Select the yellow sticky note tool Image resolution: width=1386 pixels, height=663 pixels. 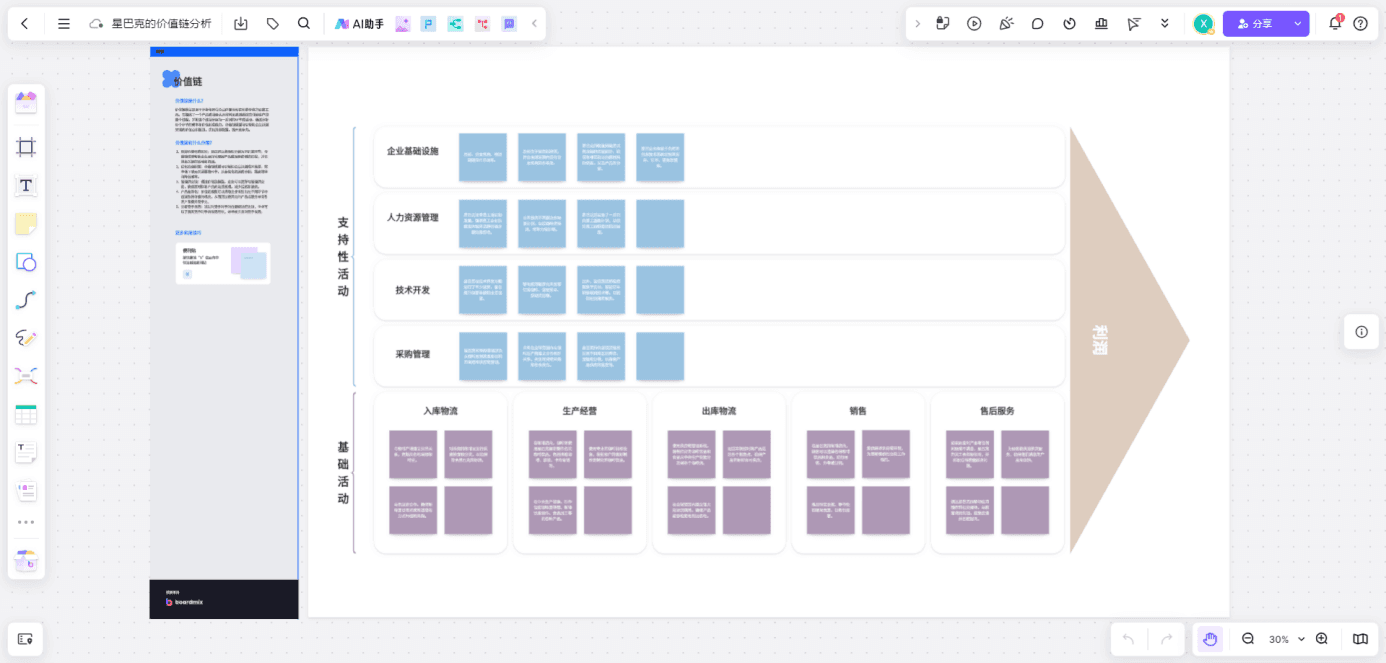[26, 224]
